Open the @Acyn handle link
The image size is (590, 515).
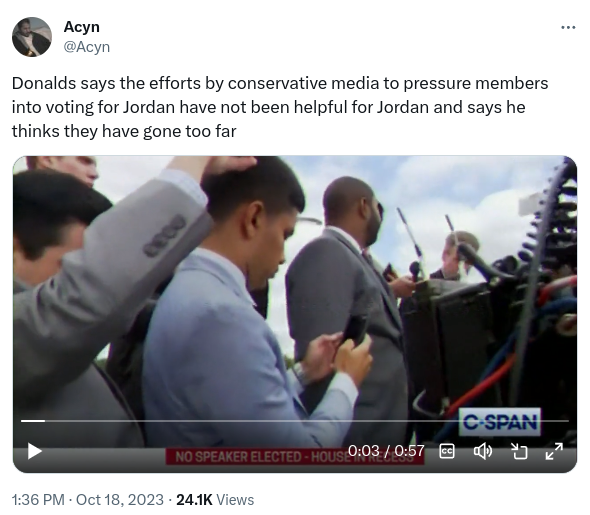click(87, 47)
